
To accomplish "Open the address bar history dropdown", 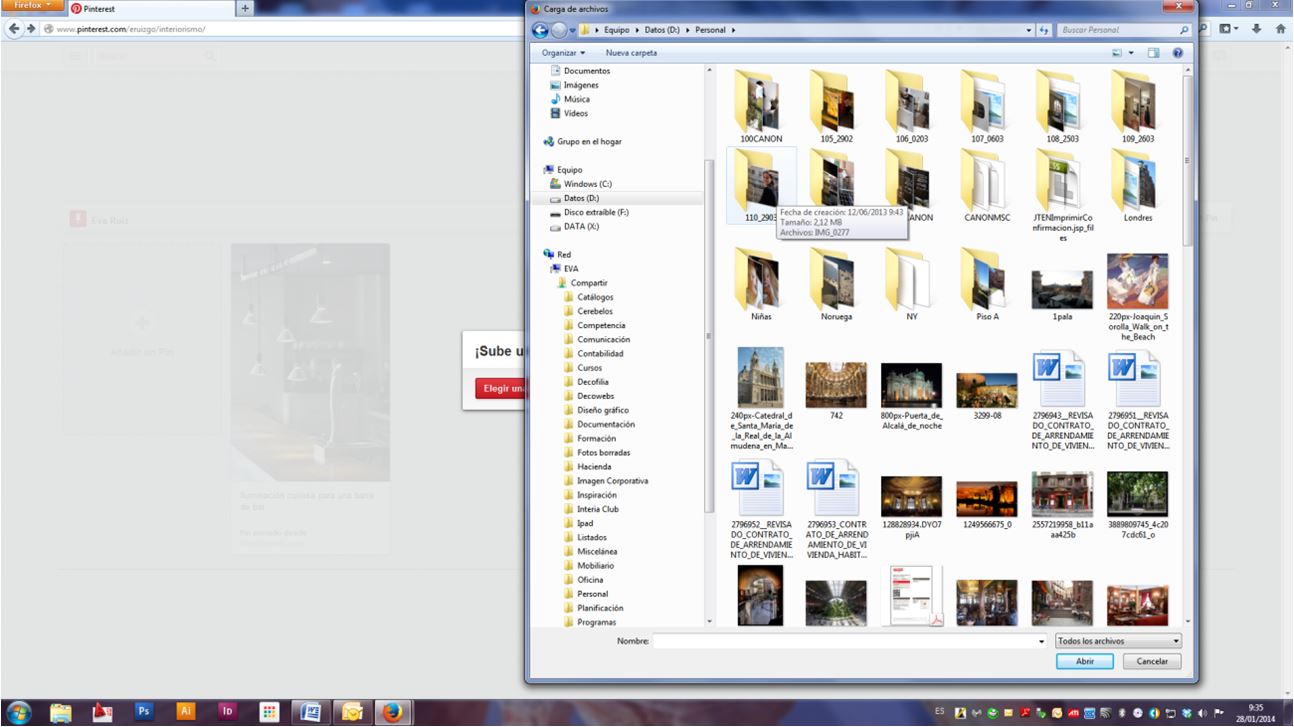I will (x=1030, y=30).
